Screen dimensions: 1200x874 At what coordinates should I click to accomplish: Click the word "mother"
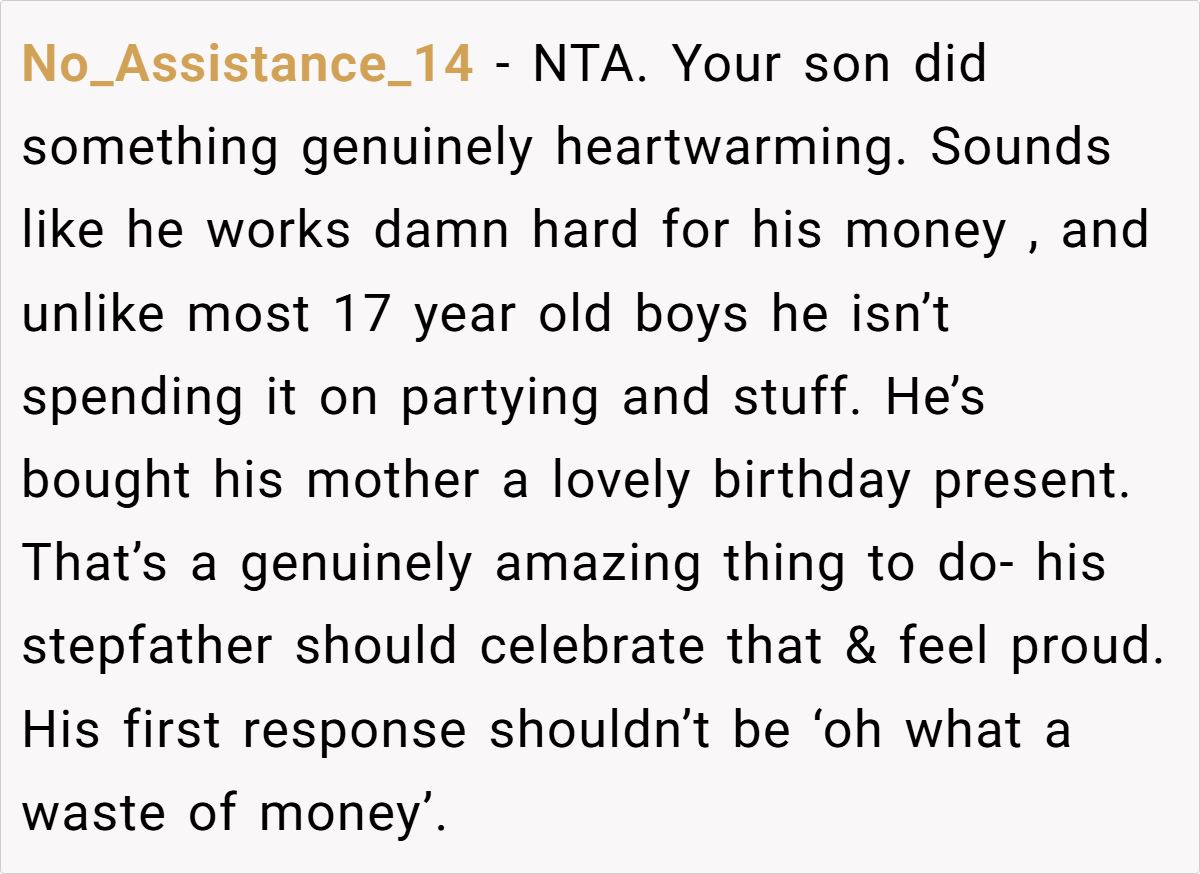point(393,481)
